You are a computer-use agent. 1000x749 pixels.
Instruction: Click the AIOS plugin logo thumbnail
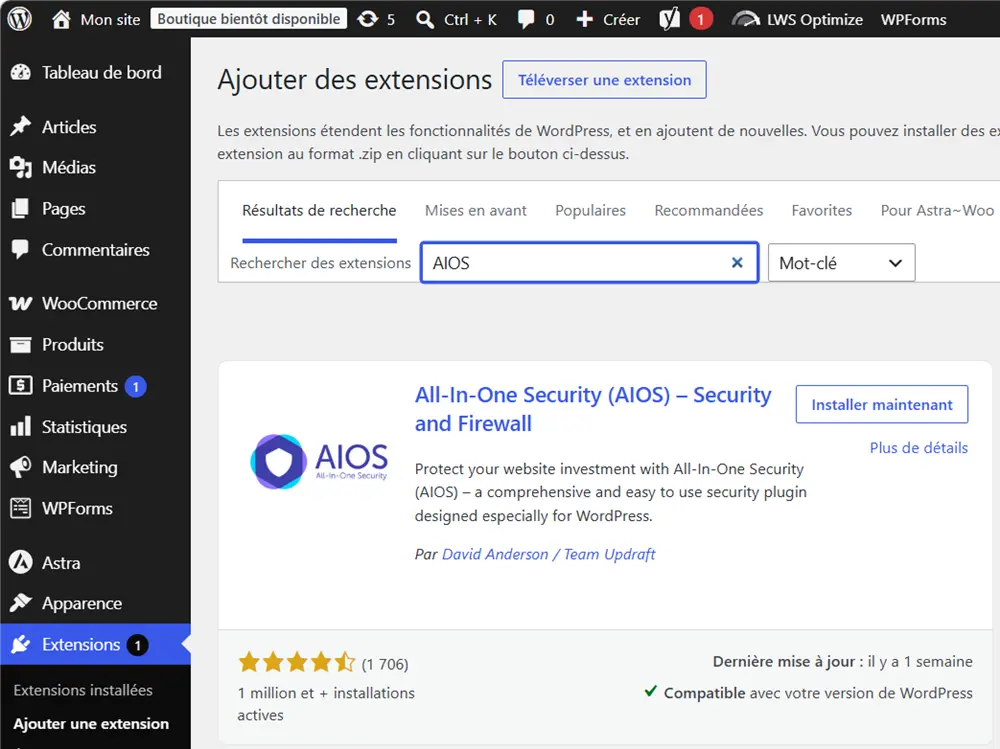pos(318,462)
